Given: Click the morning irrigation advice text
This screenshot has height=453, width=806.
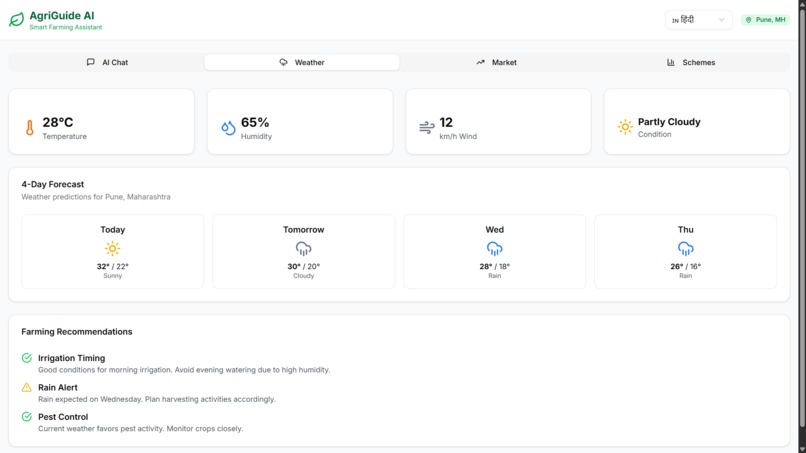Looking at the screenshot, I should [x=184, y=370].
